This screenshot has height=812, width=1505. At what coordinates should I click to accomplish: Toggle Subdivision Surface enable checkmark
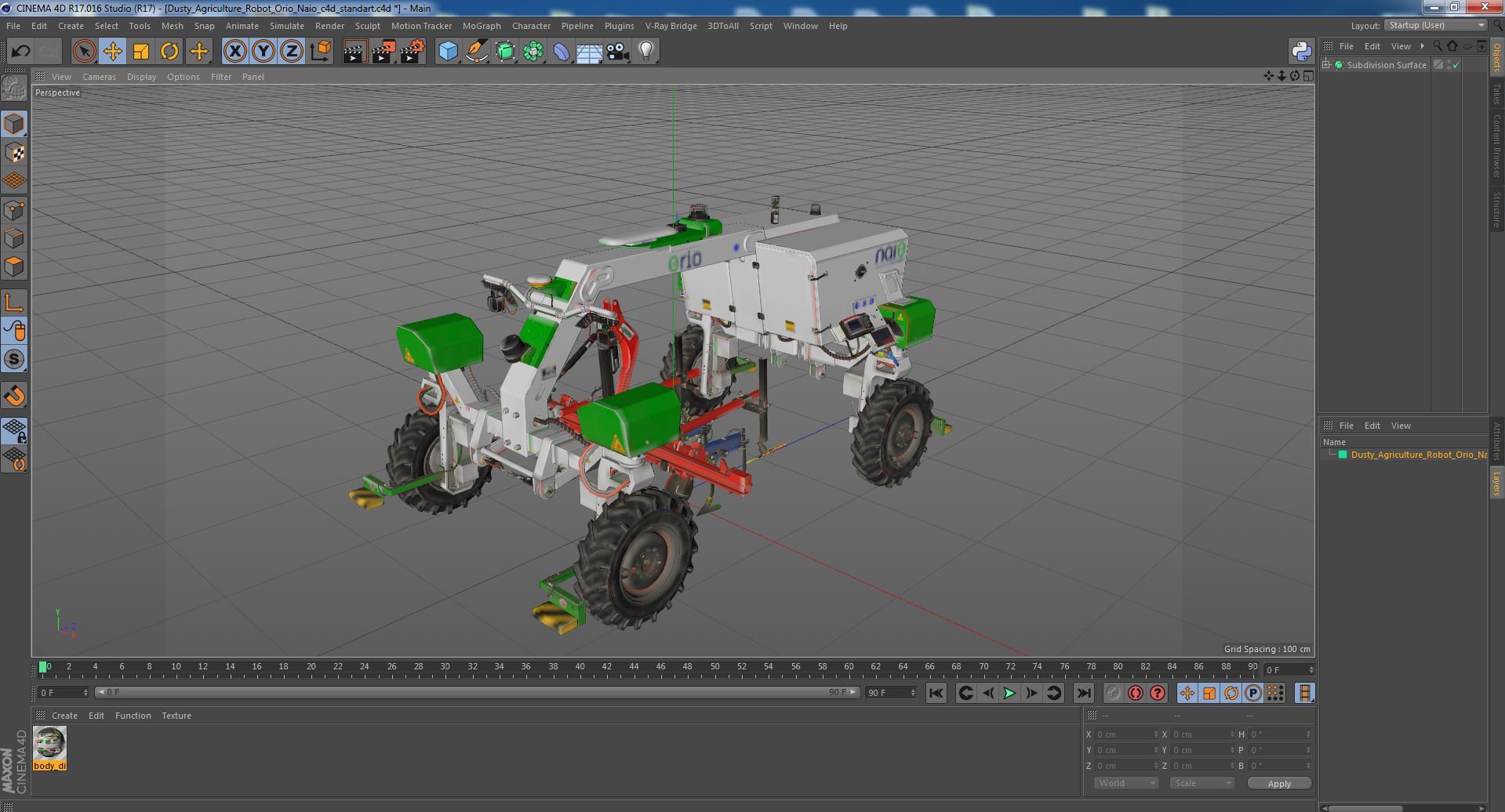click(1456, 65)
